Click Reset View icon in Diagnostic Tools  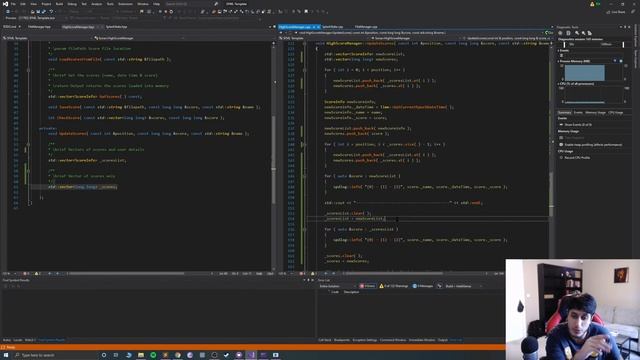[589, 33]
